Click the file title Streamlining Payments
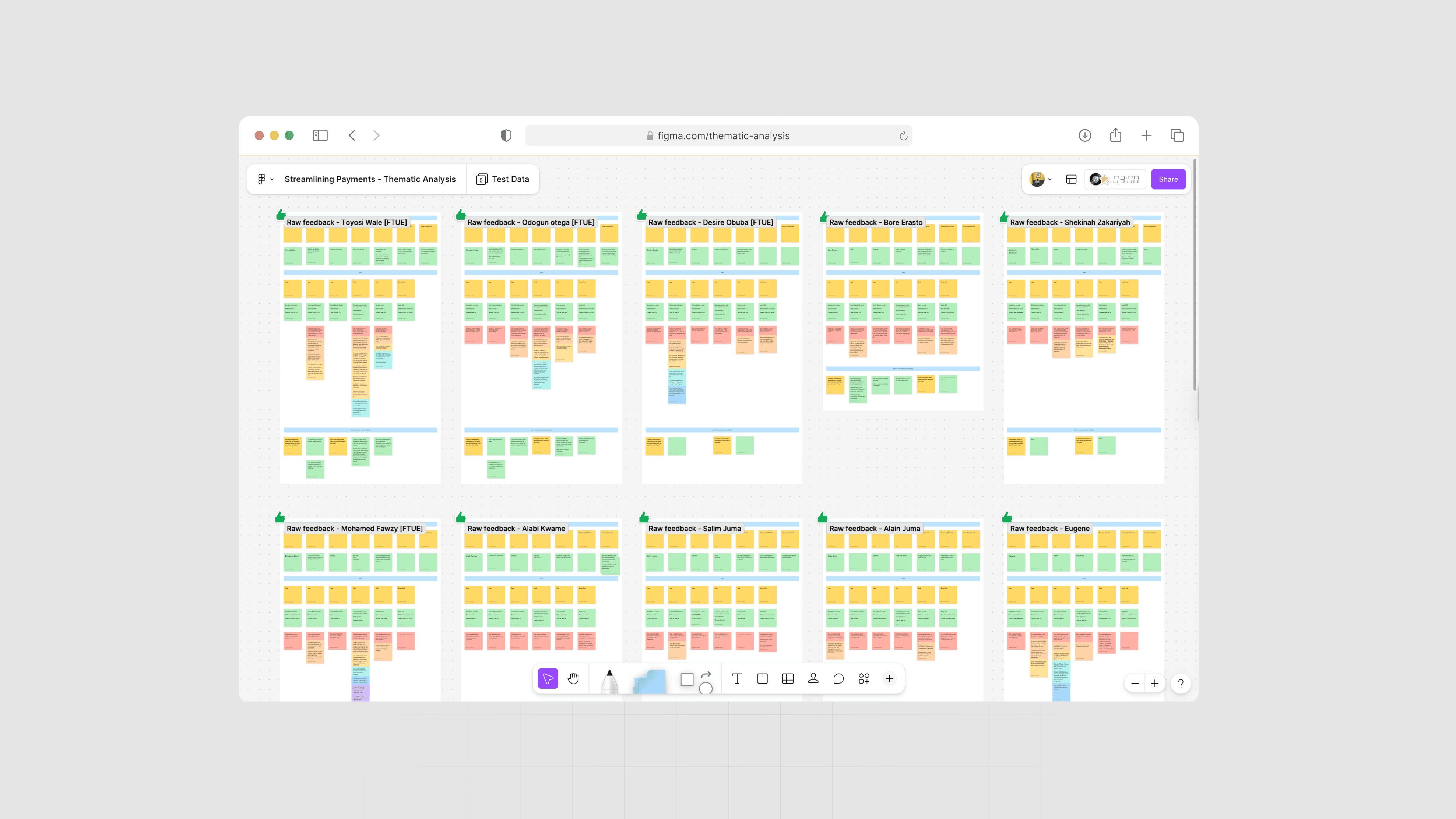Viewport: 1456px width, 819px height. point(370,179)
